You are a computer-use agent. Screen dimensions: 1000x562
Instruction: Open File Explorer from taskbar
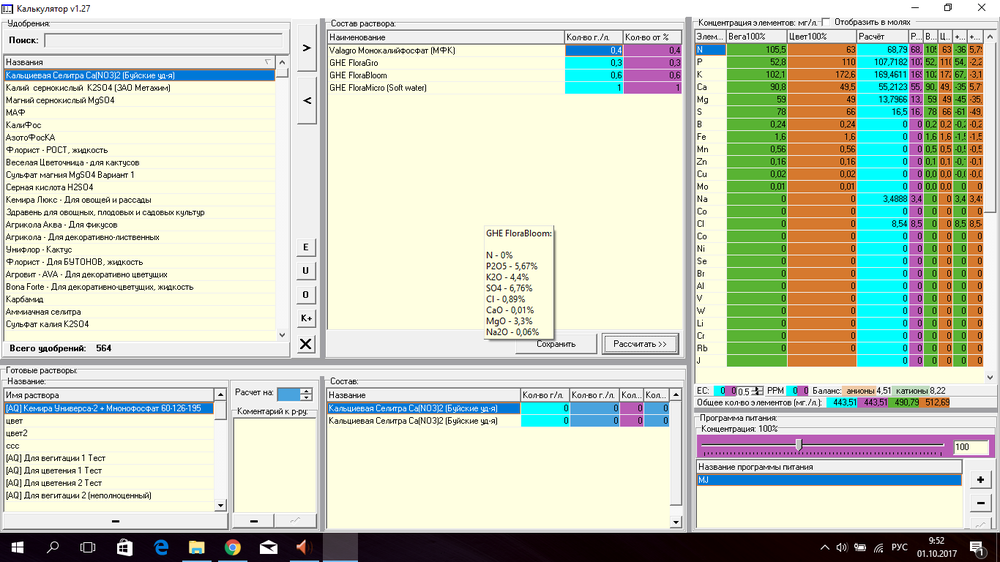coord(196,547)
